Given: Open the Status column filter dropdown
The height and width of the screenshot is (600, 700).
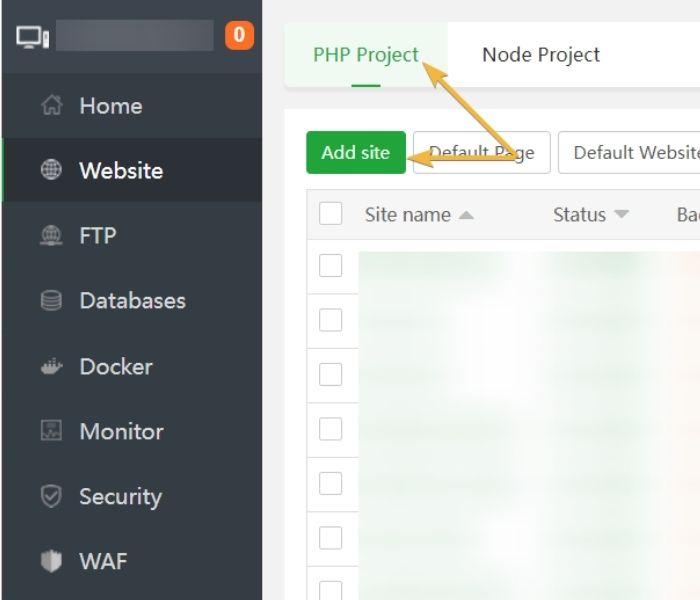Looking at the screenshot, I should pyautogui.click(x=621, y=215).
